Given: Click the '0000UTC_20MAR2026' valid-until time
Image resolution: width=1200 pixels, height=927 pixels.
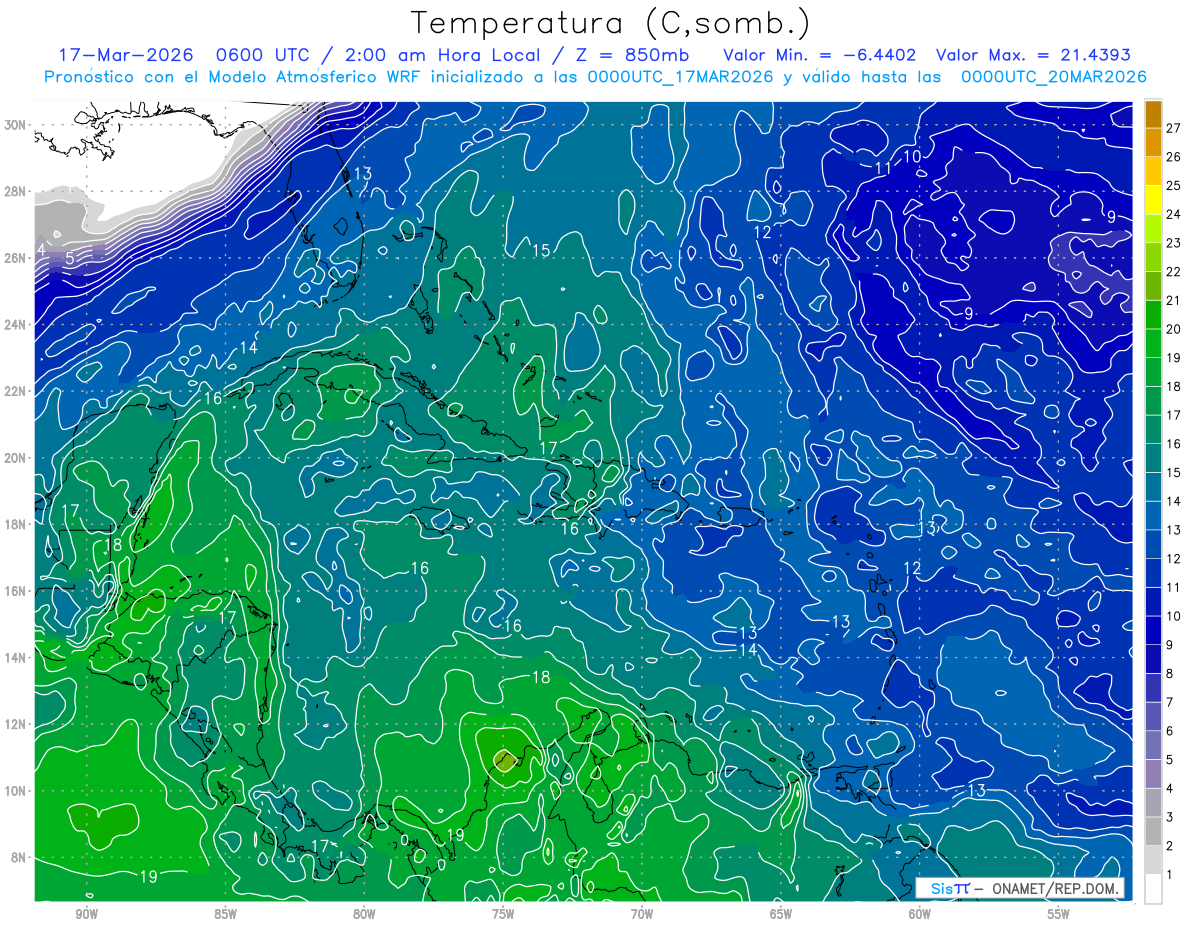Looking at the screenshot, I should point(1053,77).
